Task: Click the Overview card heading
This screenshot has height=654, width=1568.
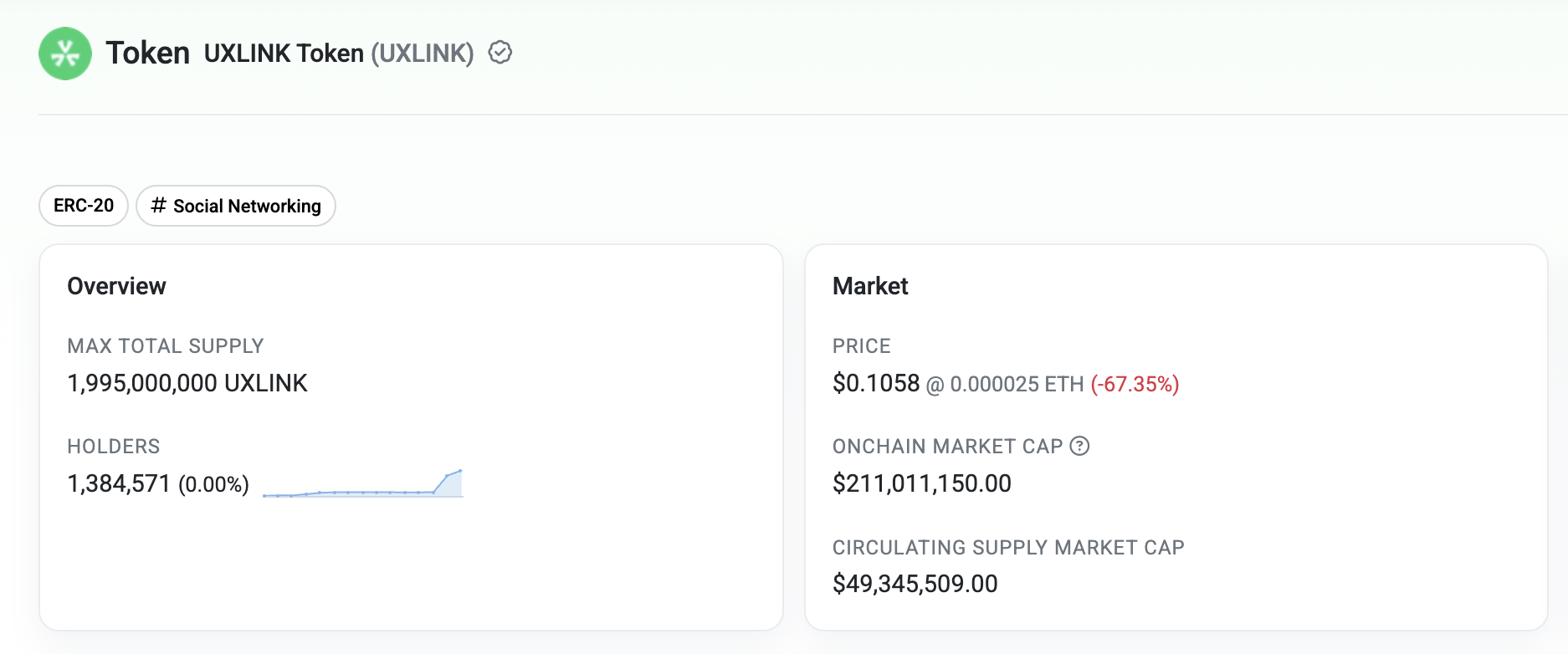Action: (x=116, y=286)
